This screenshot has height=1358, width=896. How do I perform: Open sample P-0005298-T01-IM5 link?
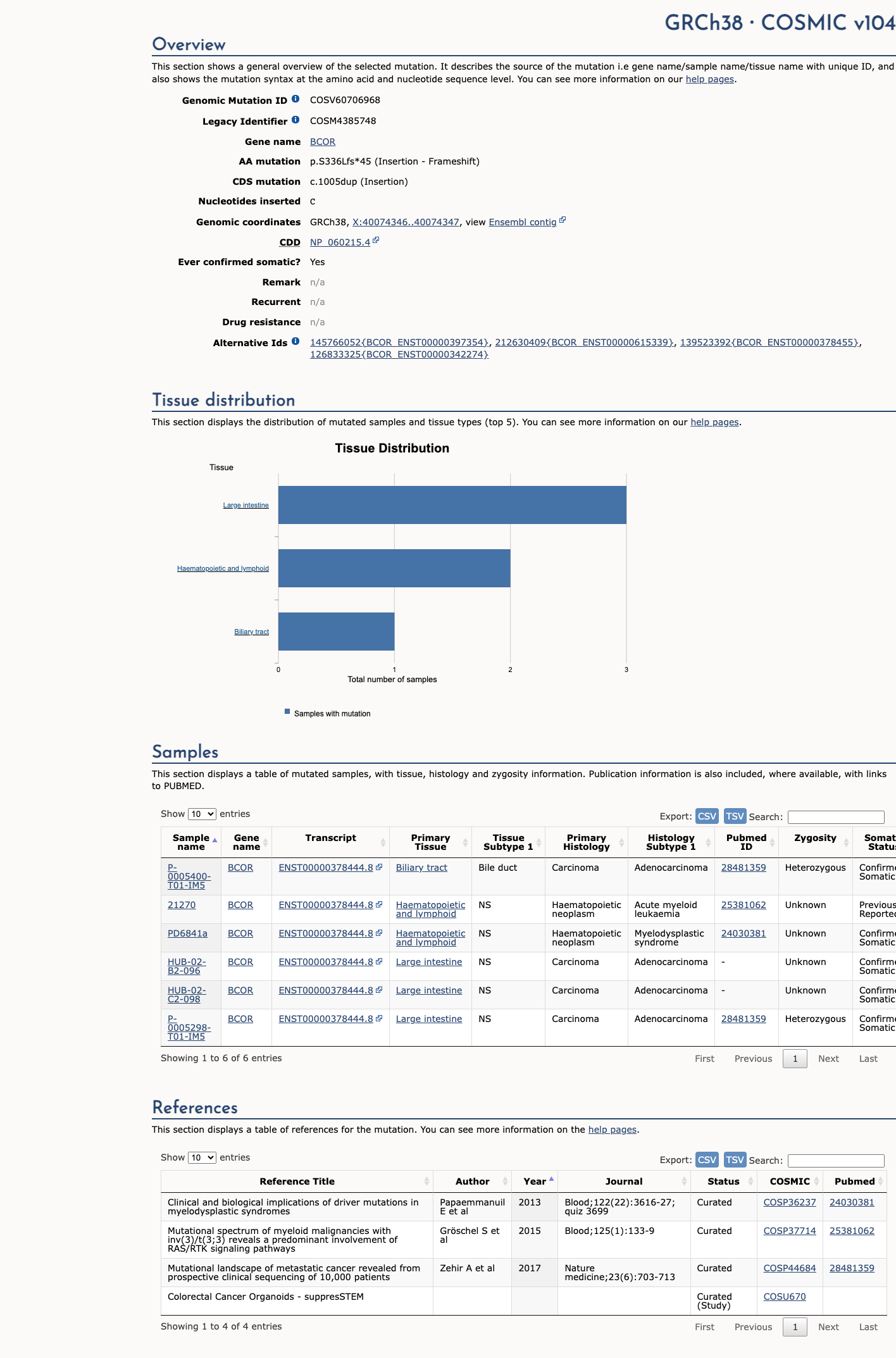tap(189, 1028)
